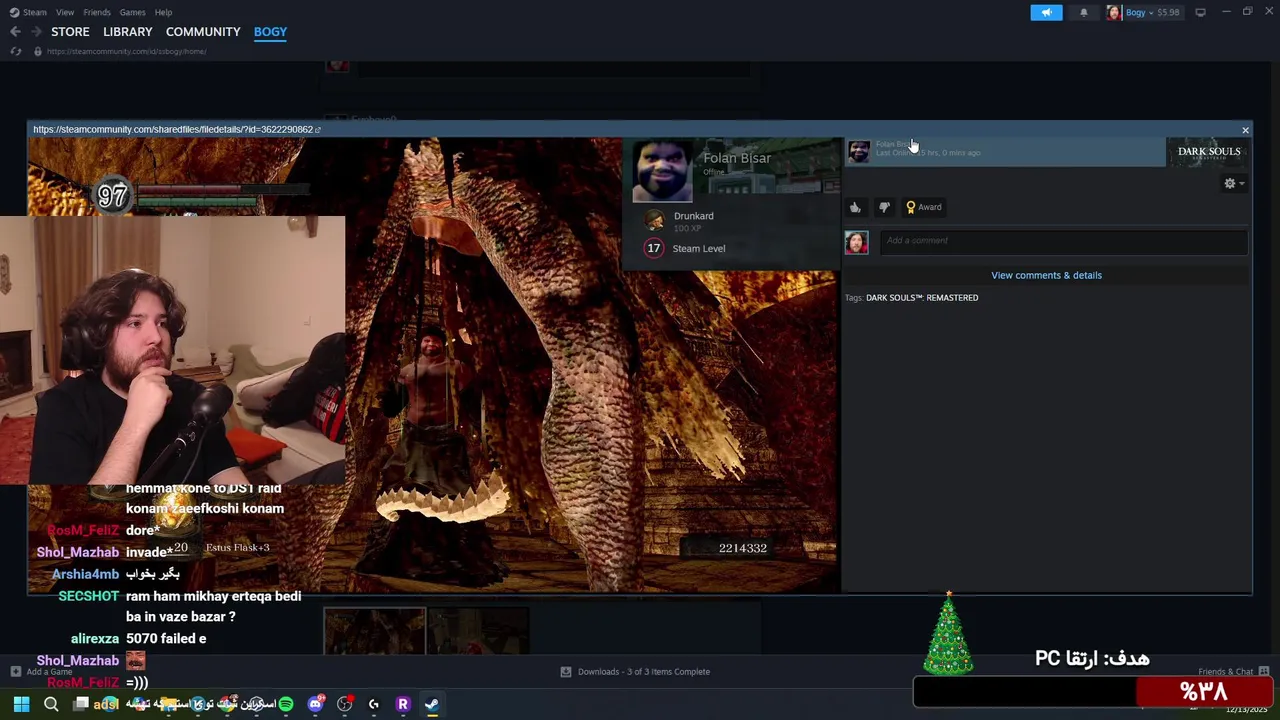This screenshot has height=720, width=1280.
Task: Go to the COMMUNITY tab
Action: tap(203, 32)
